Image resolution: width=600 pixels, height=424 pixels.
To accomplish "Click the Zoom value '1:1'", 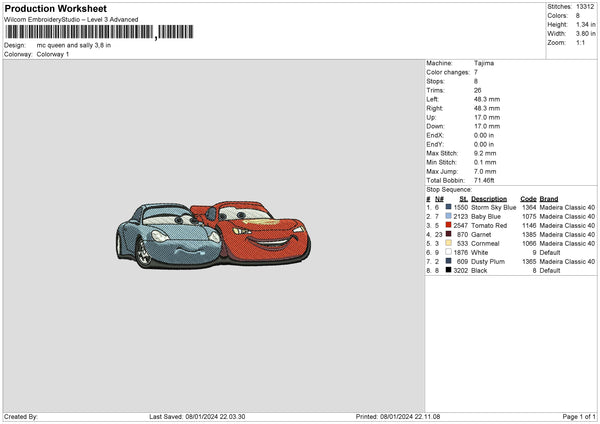I will point(580,42).
